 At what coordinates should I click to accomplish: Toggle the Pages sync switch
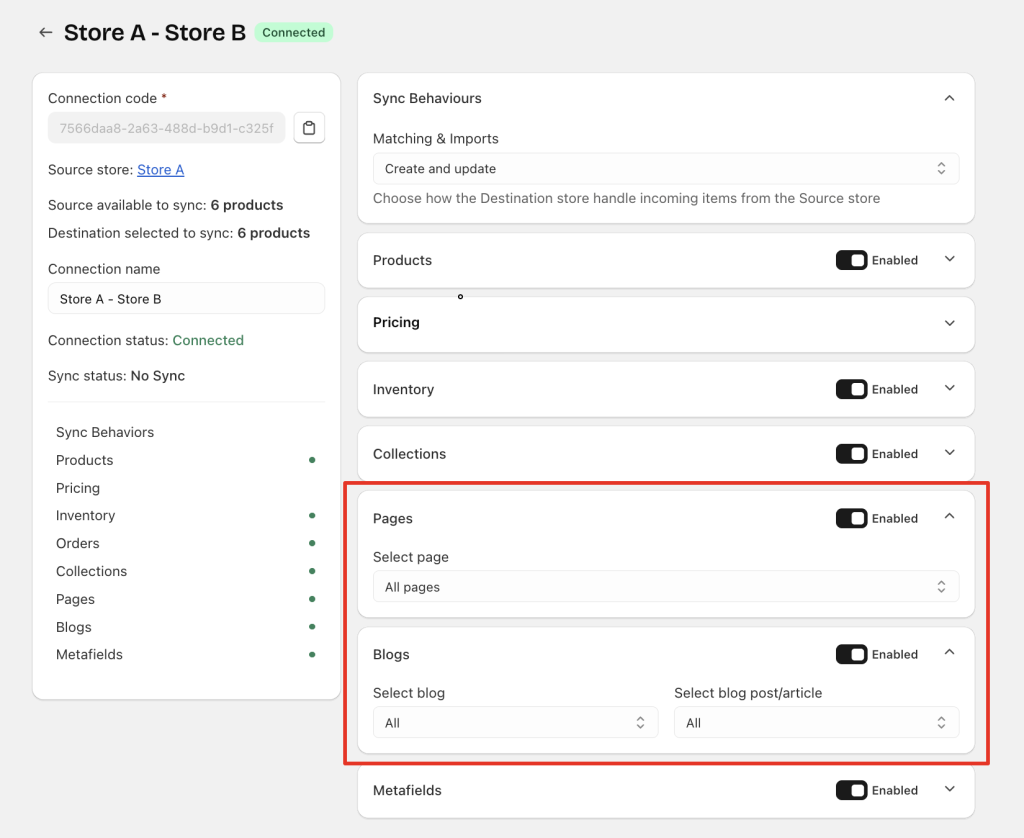851,518
